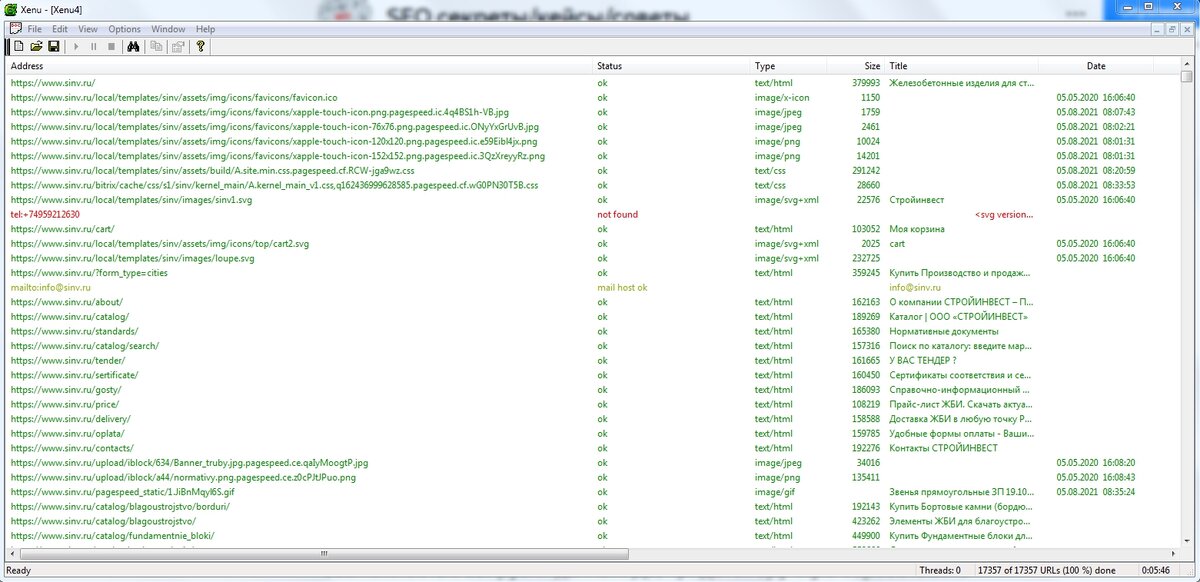Click the Pause toolbar icon
Viewport: 1200px width, 582px height.
[x=94, y=46]
